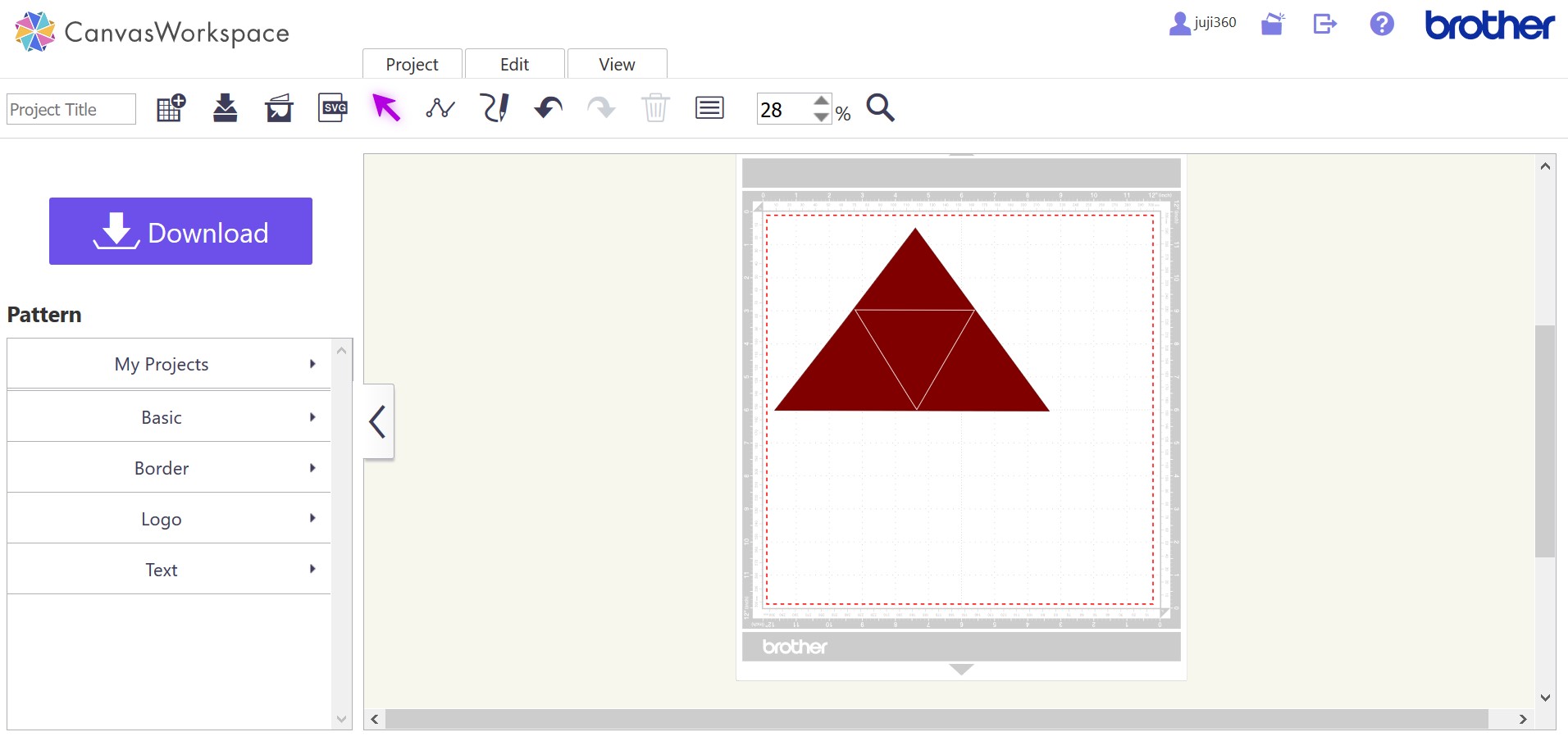1568x741 pixels.
Task: Open the image tracing scanner icon
Action: [x=280, y=108]
